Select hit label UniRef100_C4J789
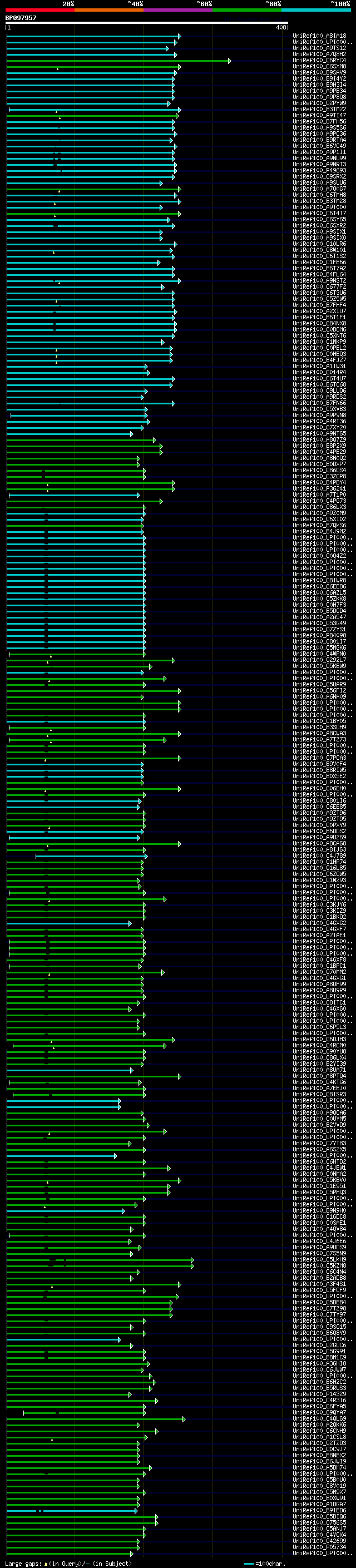 click(319, 855)
